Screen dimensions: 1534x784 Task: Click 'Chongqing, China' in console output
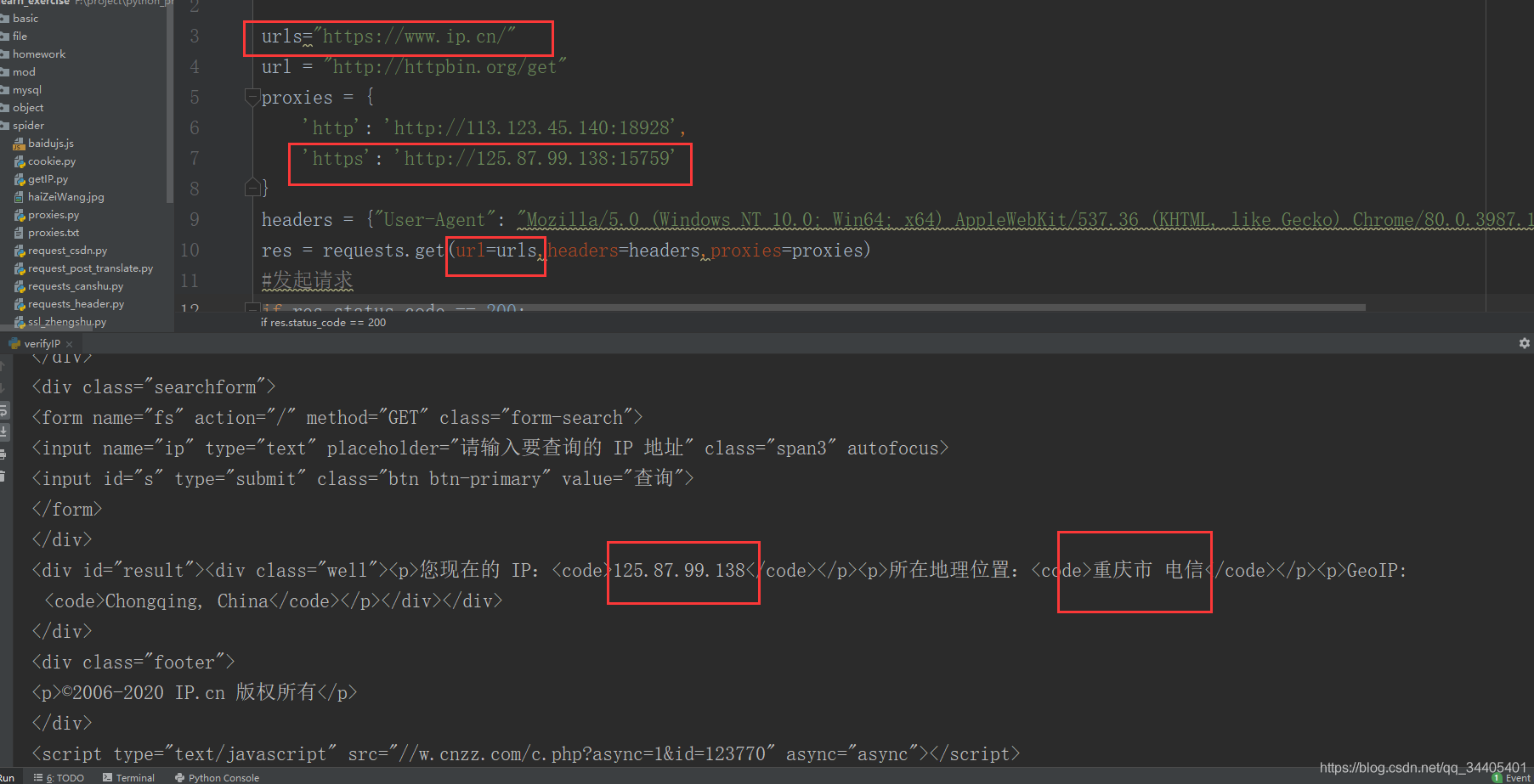(187, 601)
